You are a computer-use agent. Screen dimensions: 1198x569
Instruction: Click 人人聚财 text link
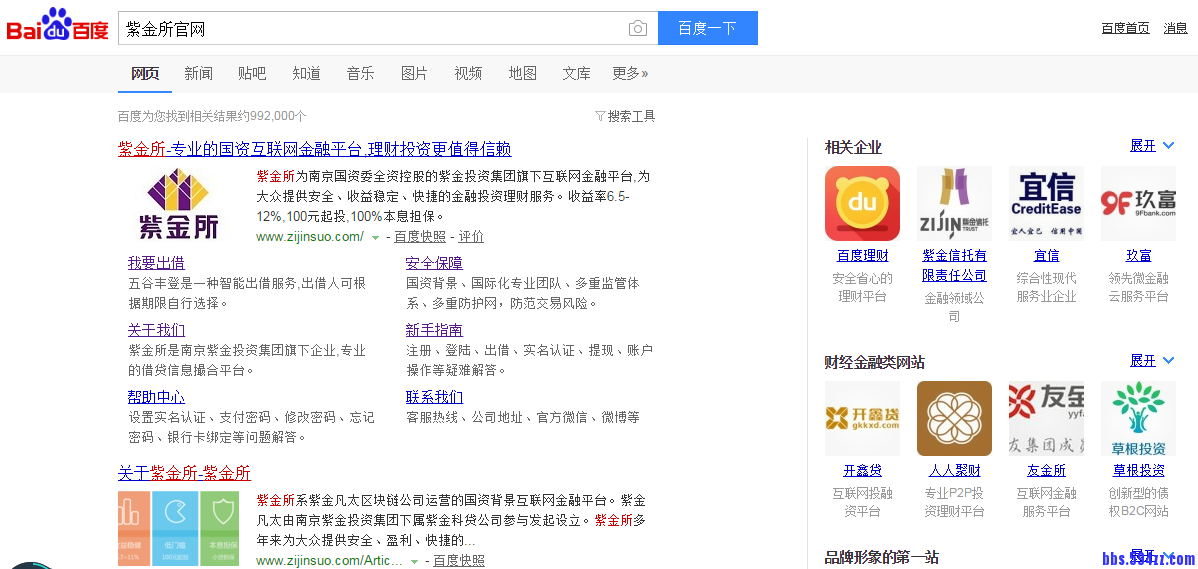954,470
